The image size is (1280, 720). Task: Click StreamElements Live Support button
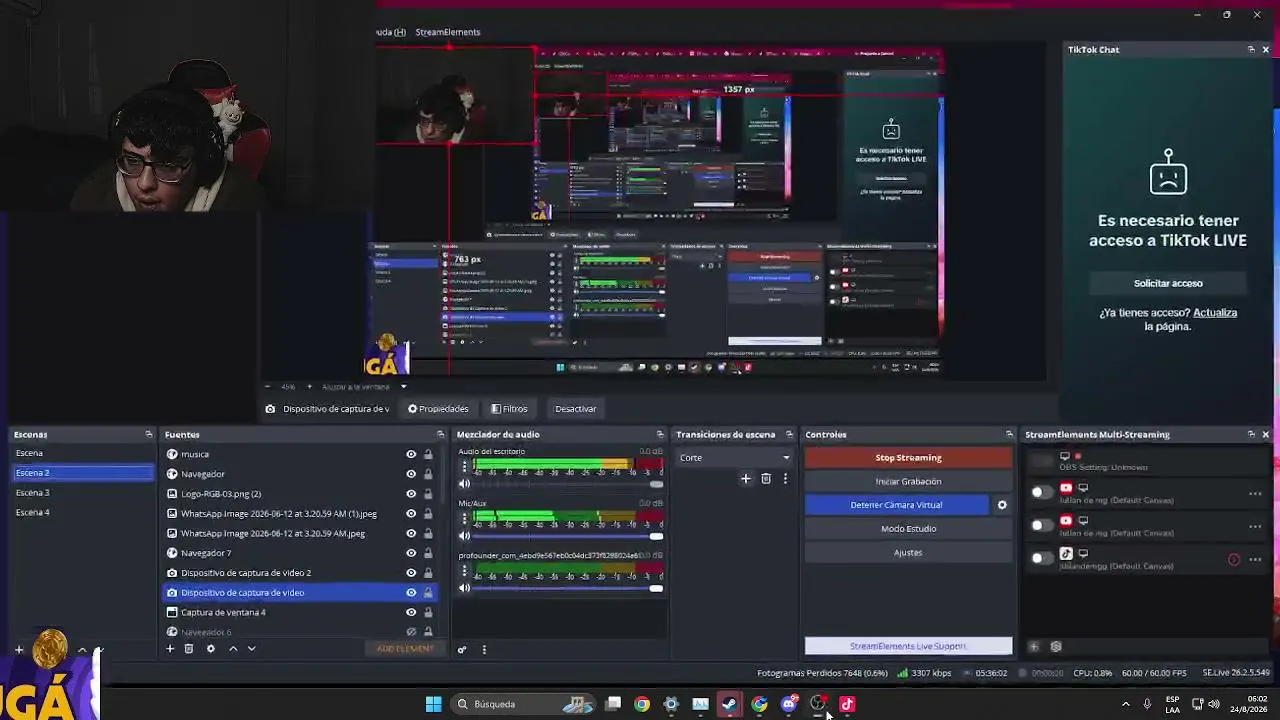point(908,646)
